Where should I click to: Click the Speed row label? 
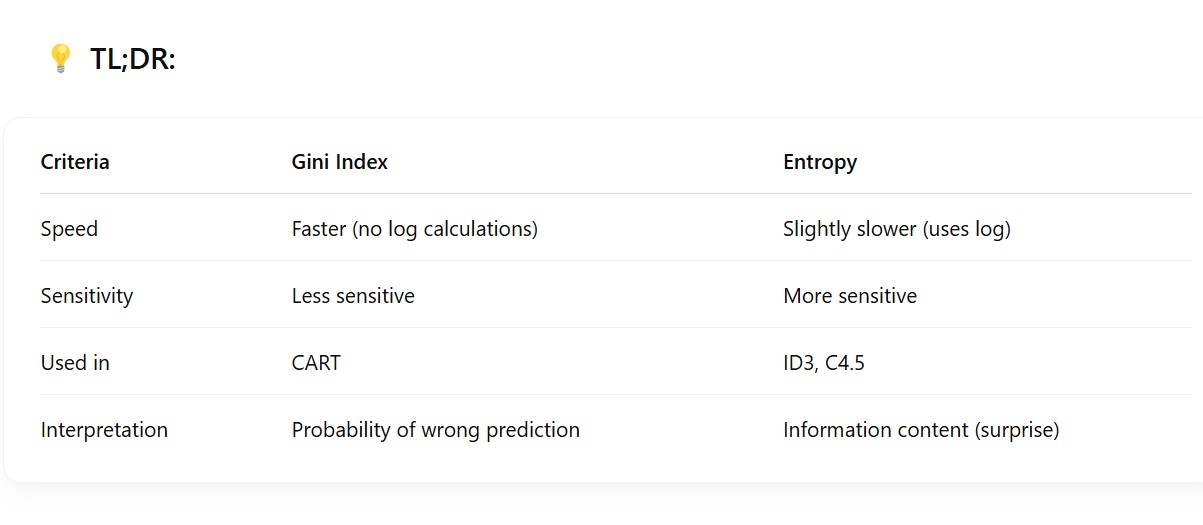pyautogui.click(x=69, y=229)
